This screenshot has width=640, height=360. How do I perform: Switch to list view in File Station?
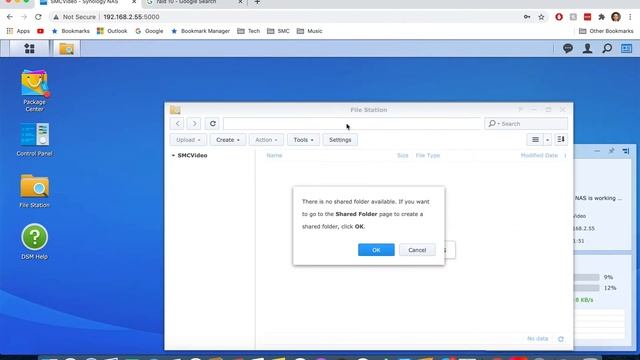[x=535, y=140]
